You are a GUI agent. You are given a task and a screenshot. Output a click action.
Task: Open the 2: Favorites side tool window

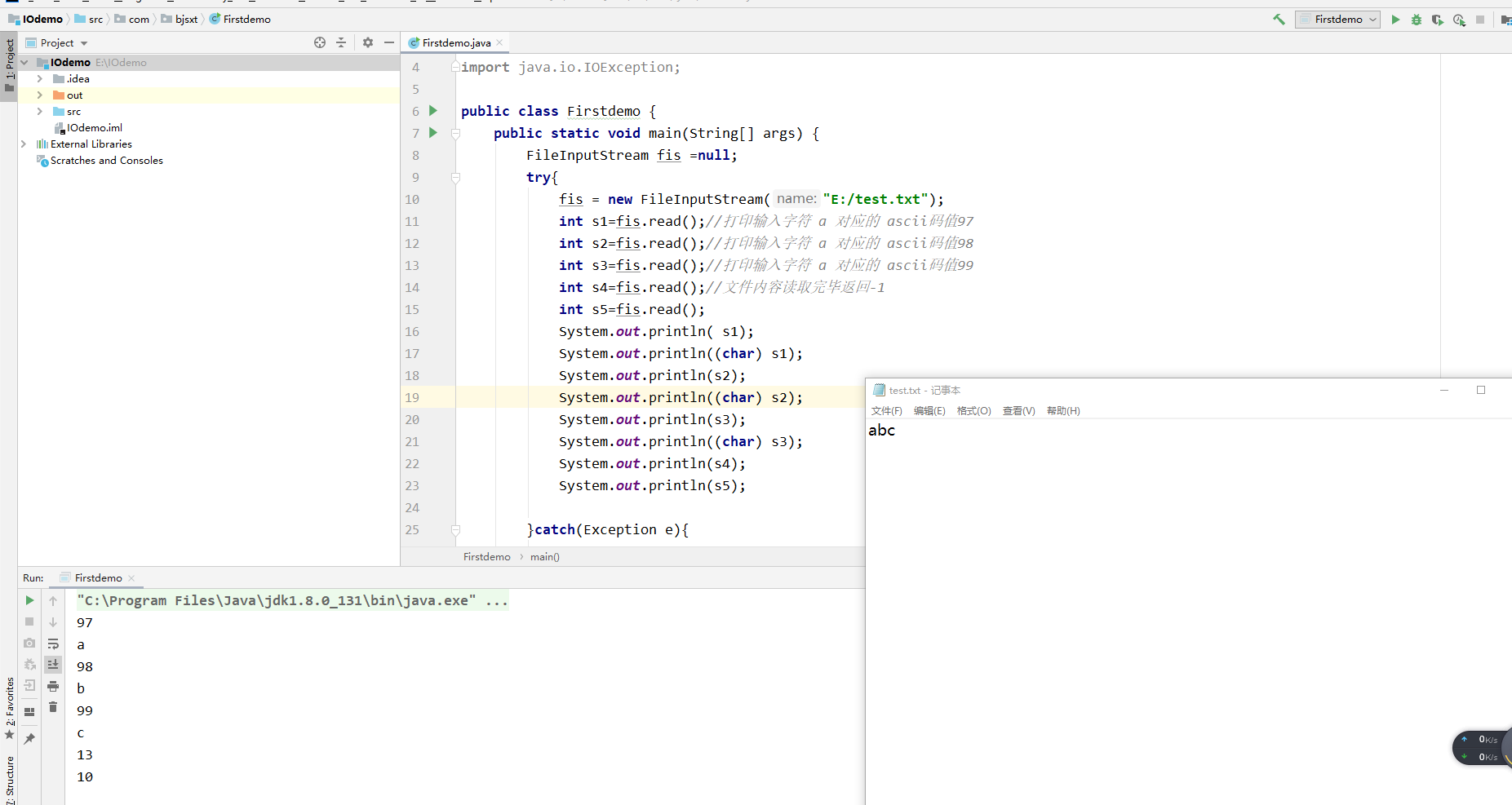[9, 708]
